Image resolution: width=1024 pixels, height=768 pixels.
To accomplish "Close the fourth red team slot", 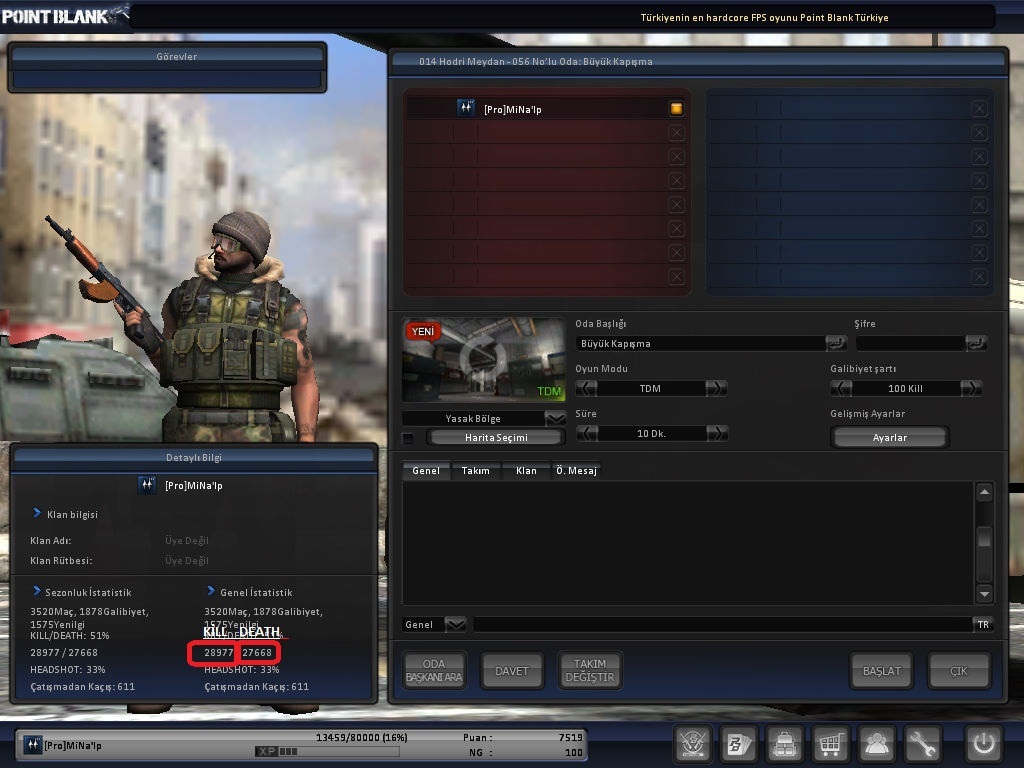I will (677, 180).
